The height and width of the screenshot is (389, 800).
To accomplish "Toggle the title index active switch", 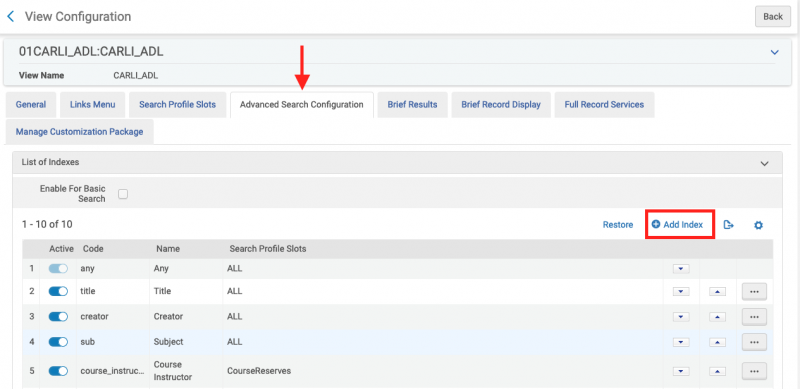I will click(58, 291).
